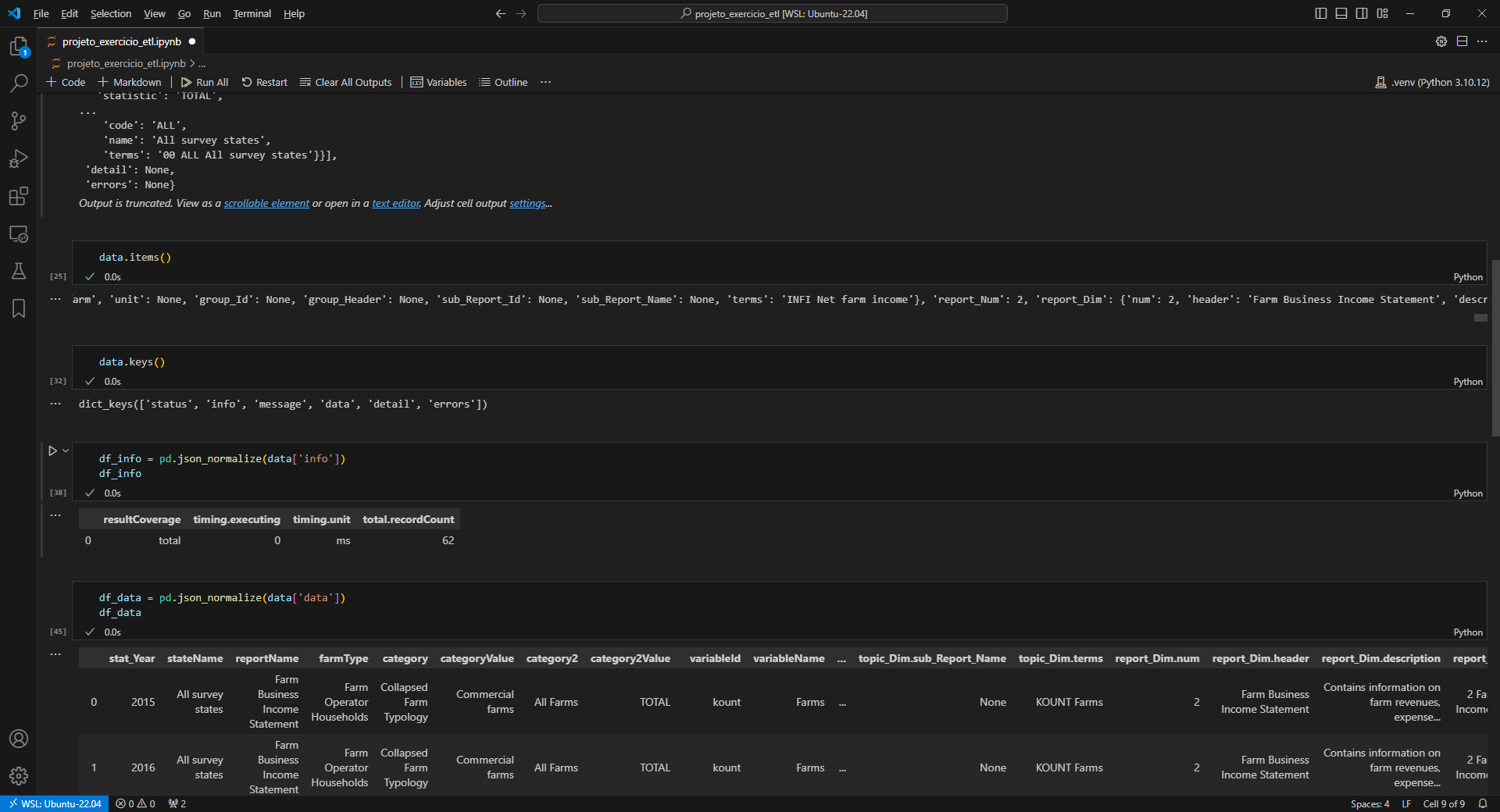Customize layout icon in title bar
Screen dimensions: 1500x812
1382,13
